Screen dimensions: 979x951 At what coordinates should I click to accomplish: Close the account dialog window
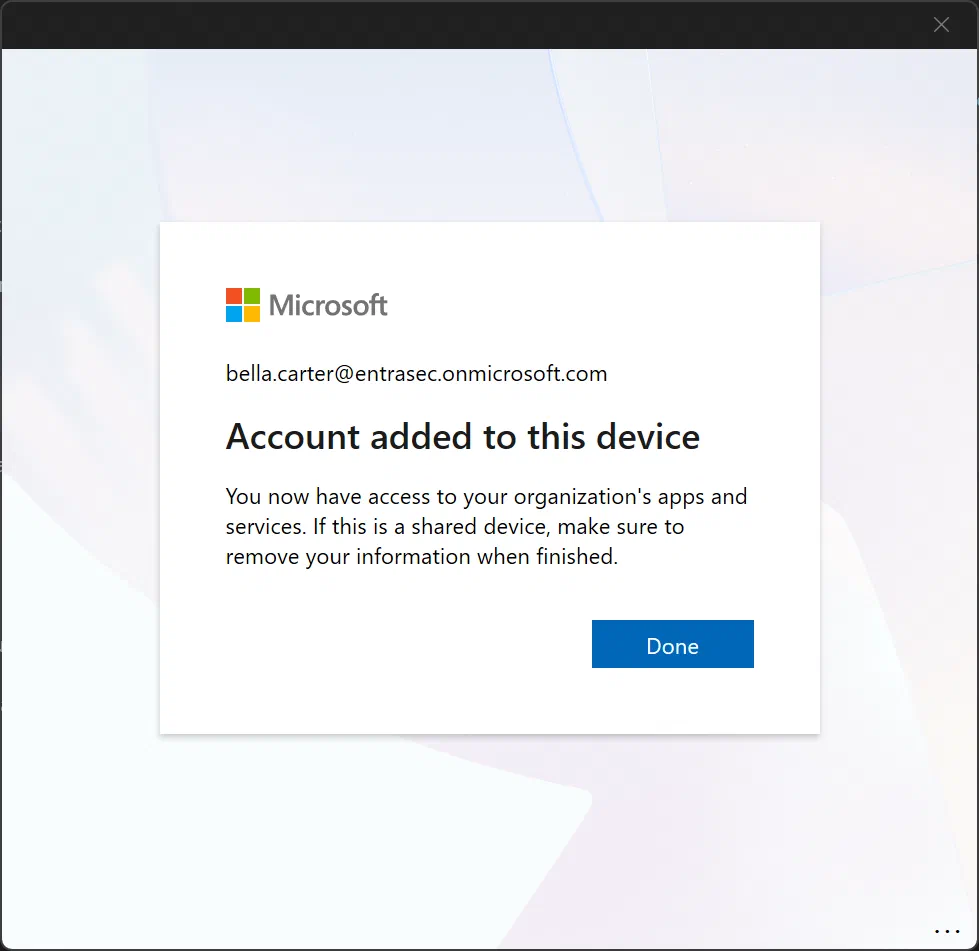941,24
